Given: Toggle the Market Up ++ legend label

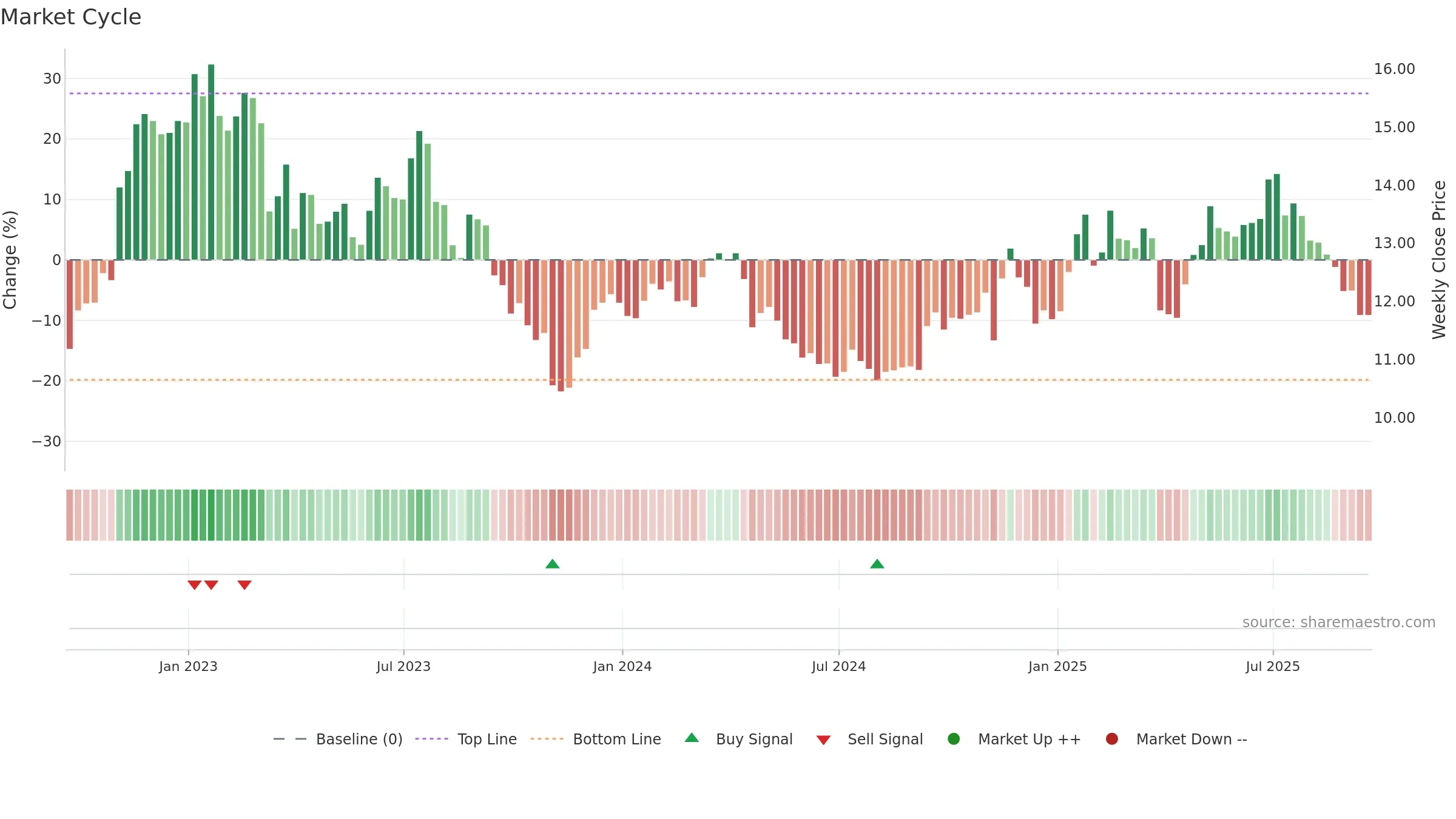Looking at the screenshot, I should [1030, 739].
